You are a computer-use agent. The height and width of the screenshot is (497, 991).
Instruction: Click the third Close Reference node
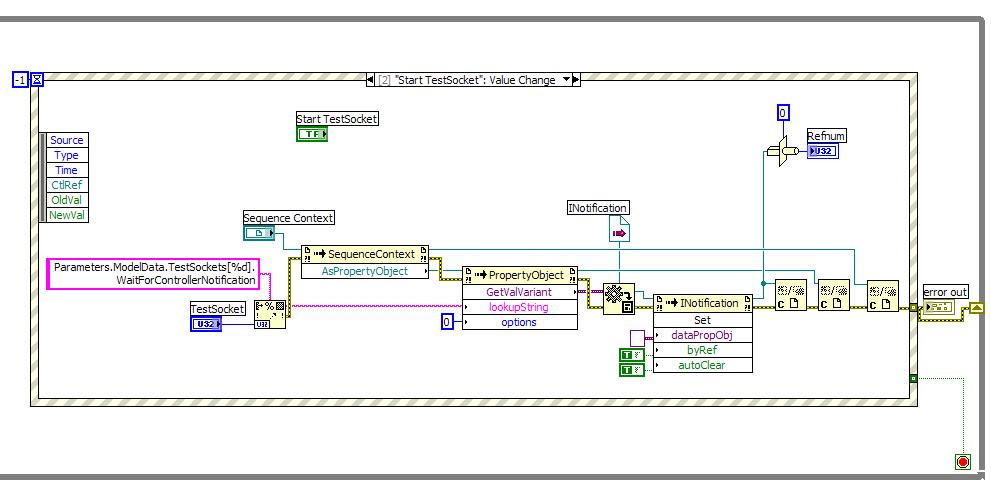pos(883,296)
